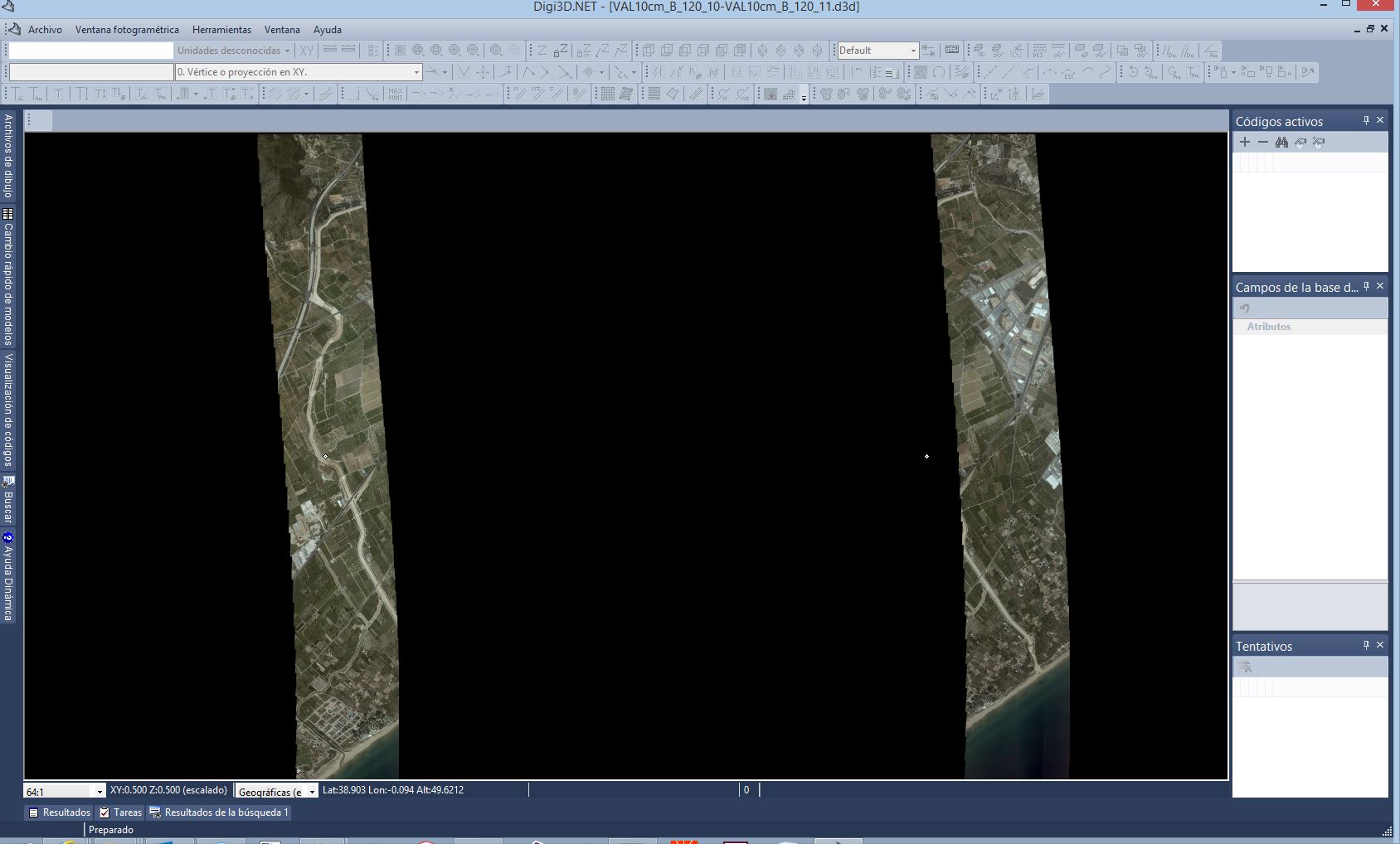The height and width of the screenshot is (844, 1400).
Task: Click the XY coordinates toolbar icon
Action: [x=307, y=51]
